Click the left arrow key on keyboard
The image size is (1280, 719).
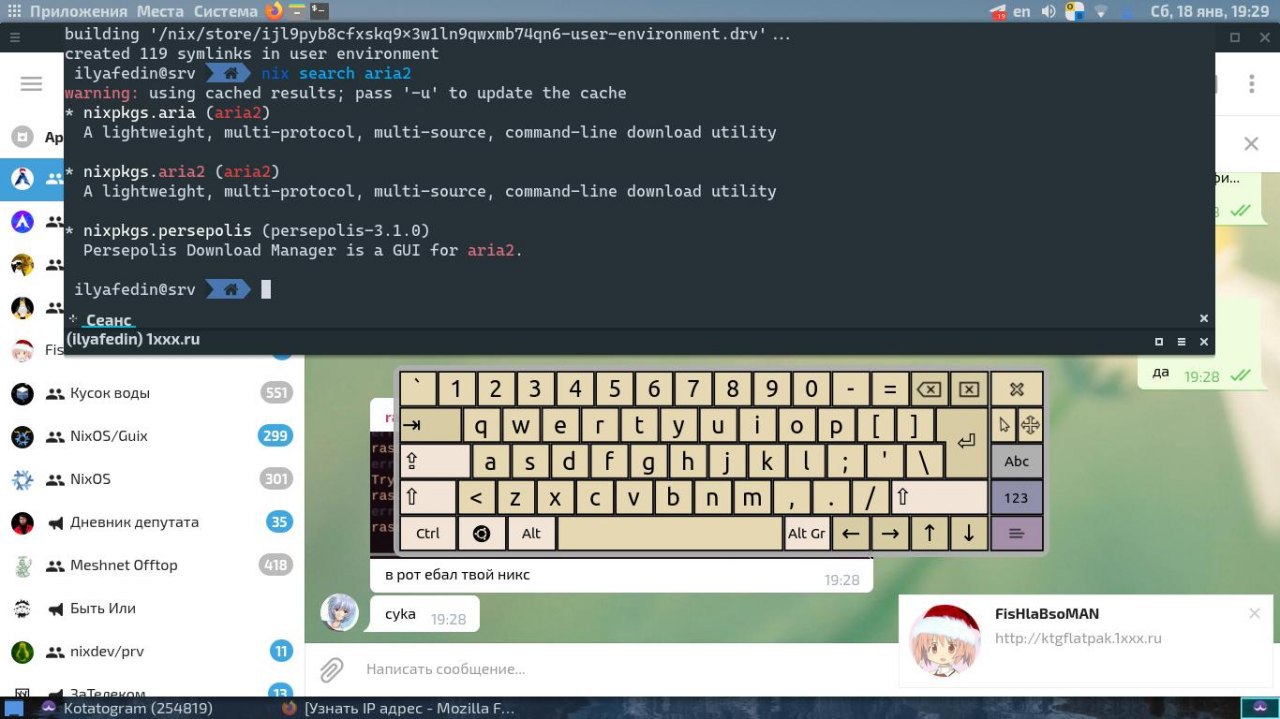(850, 533)
